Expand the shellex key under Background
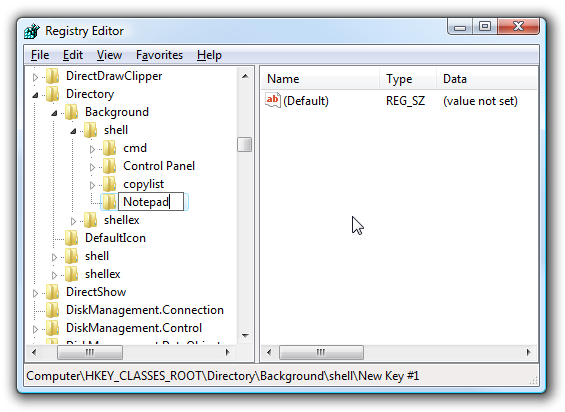 click(x=73, y=221)
